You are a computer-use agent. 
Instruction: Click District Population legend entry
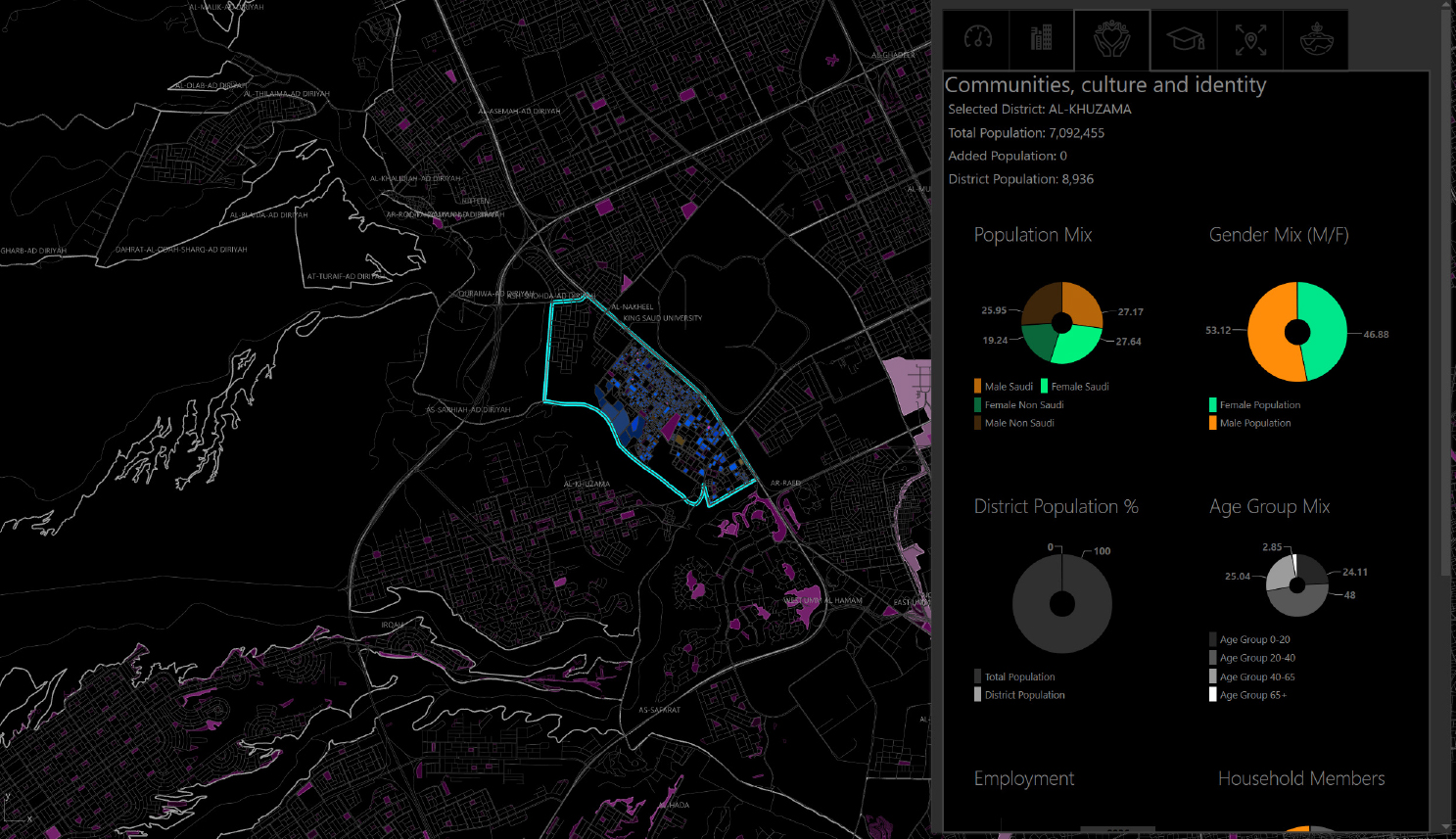1019,695
